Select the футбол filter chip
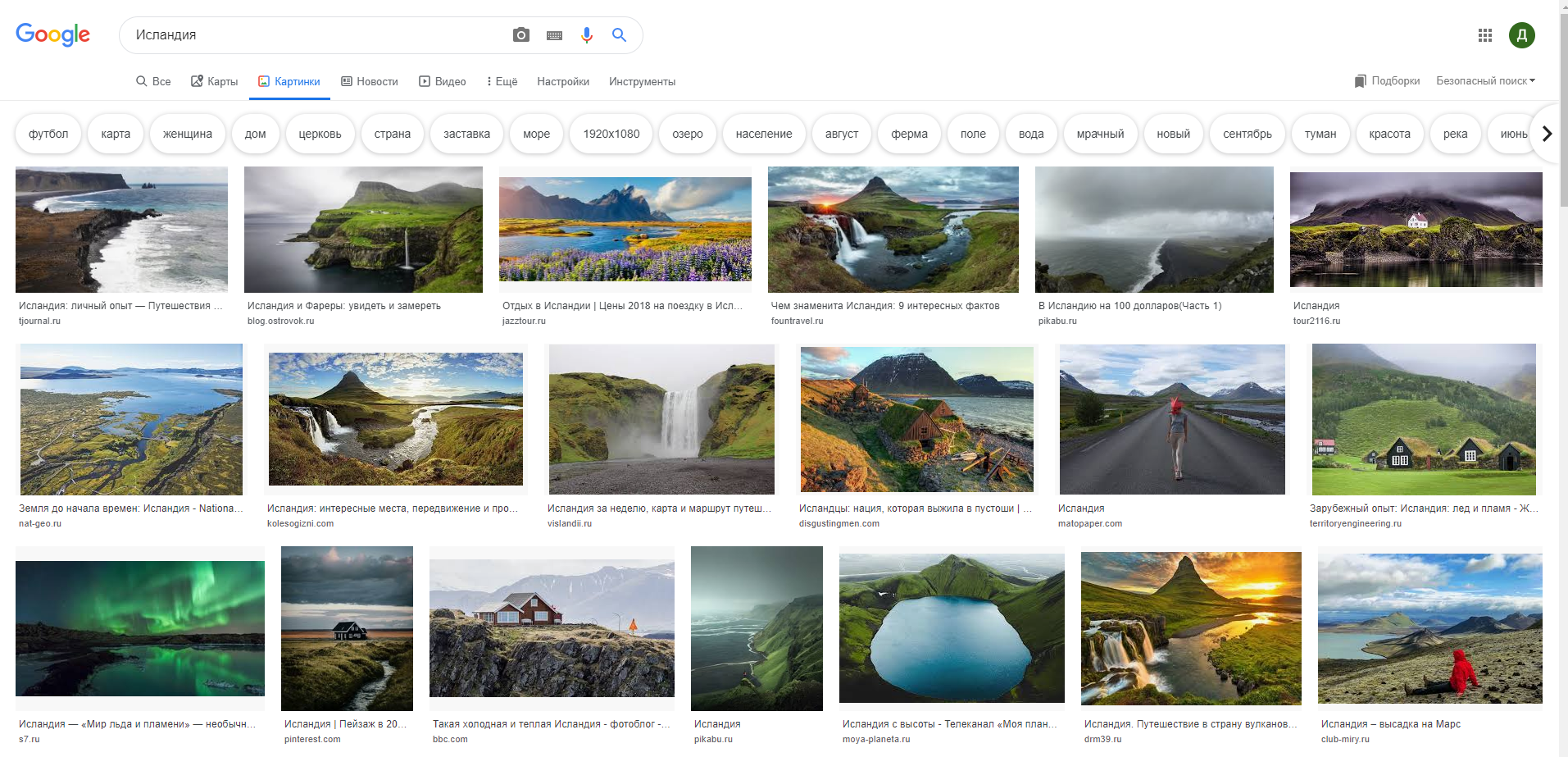 pyautogui.click(x=48, y=134)
